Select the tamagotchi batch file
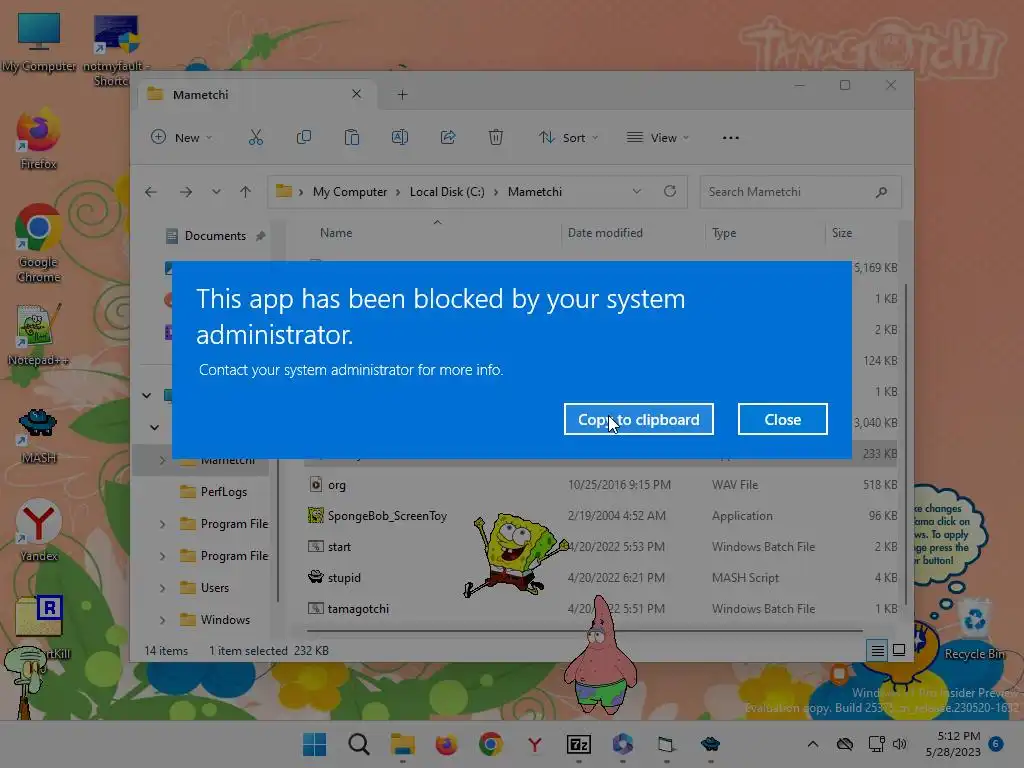The image size is (1024, 768). (601, 609)
